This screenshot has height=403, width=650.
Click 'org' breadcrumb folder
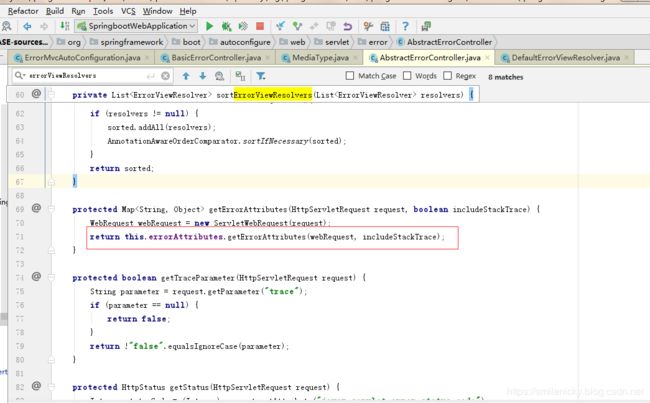tap(69, 42)
